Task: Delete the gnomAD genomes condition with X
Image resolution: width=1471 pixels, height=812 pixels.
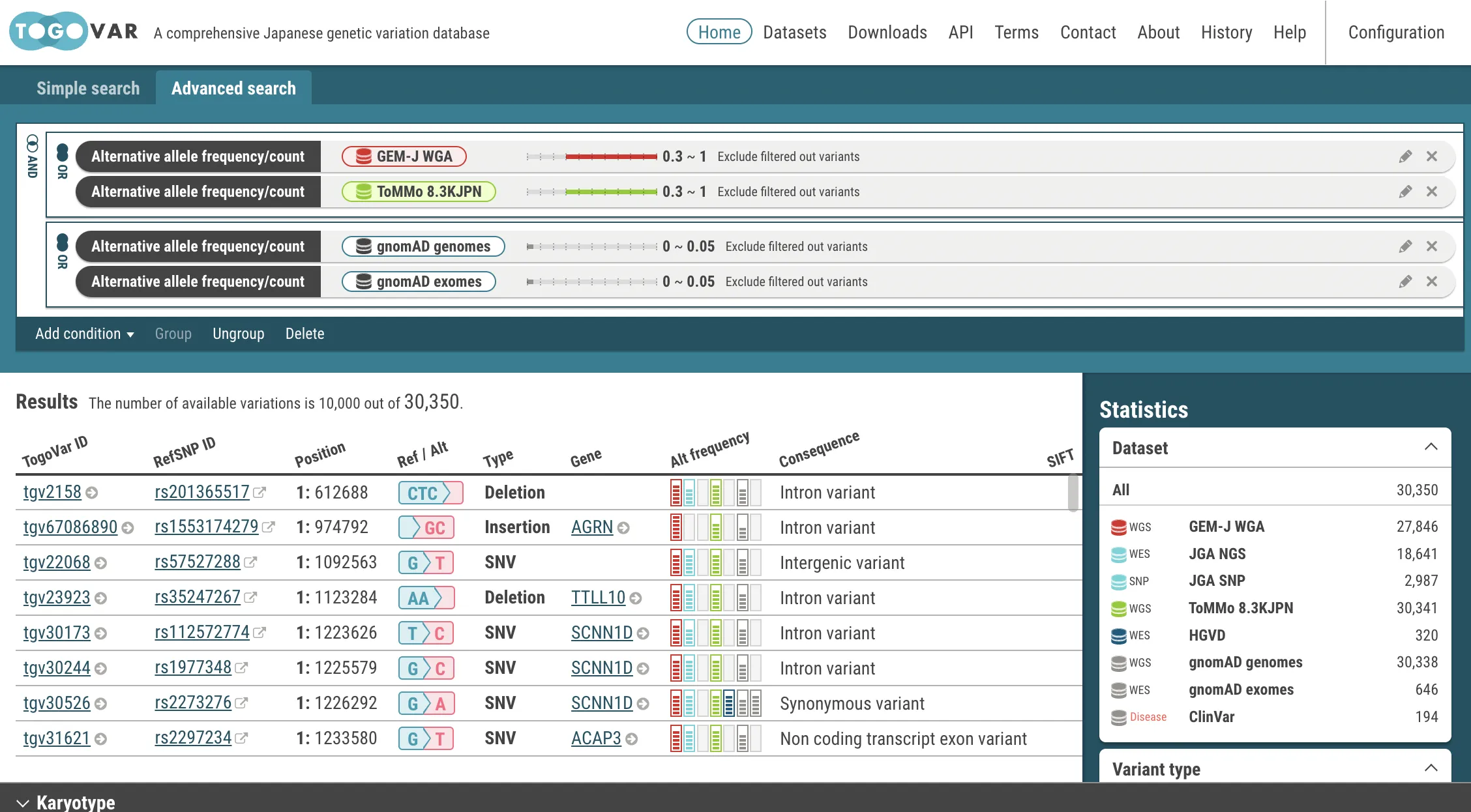Action: tap(1432, 246)
